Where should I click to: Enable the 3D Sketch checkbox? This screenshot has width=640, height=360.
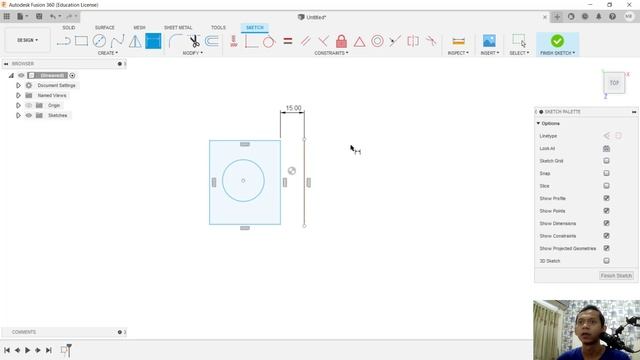(606, 261)
